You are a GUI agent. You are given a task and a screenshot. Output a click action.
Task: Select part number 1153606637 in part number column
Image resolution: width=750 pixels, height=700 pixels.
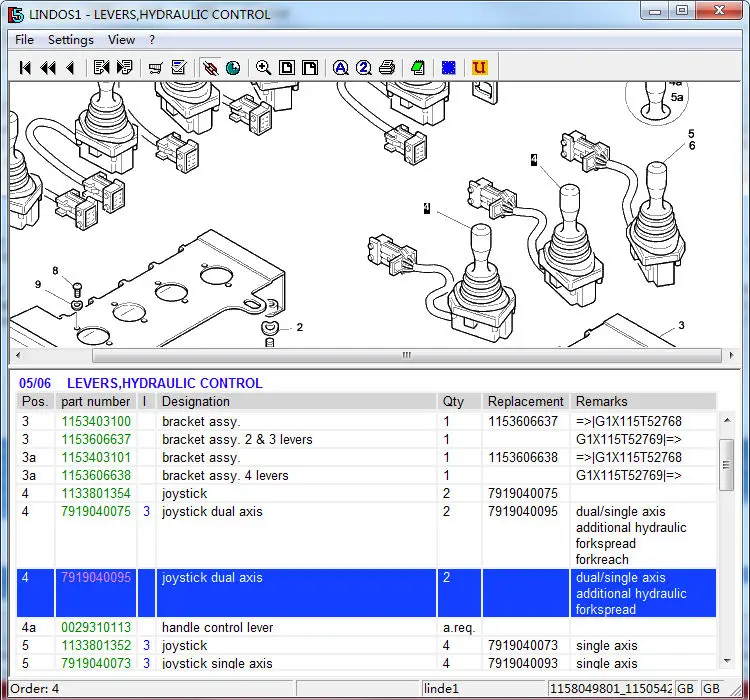96,440
